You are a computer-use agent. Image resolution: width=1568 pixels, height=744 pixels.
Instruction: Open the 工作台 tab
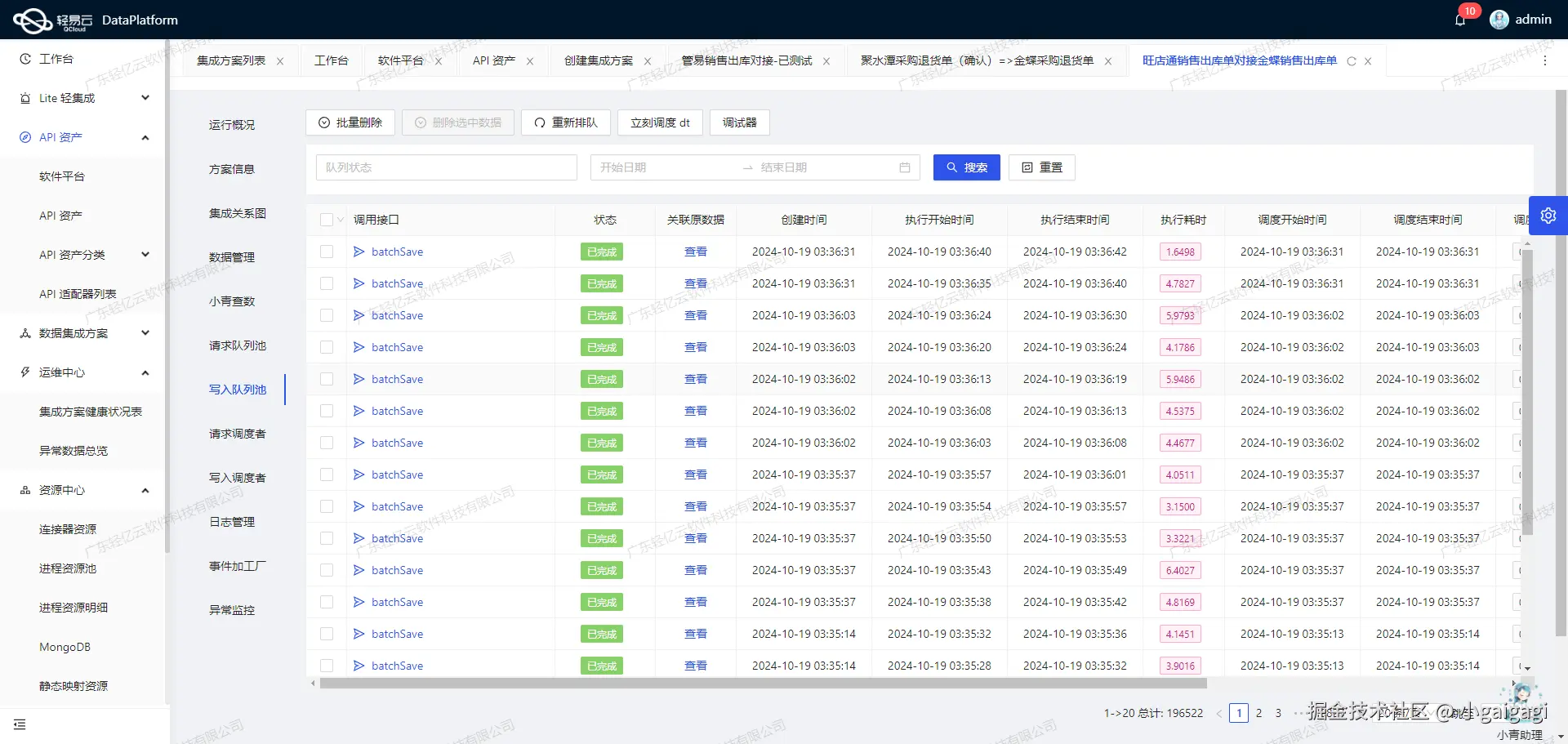(332, 60)
